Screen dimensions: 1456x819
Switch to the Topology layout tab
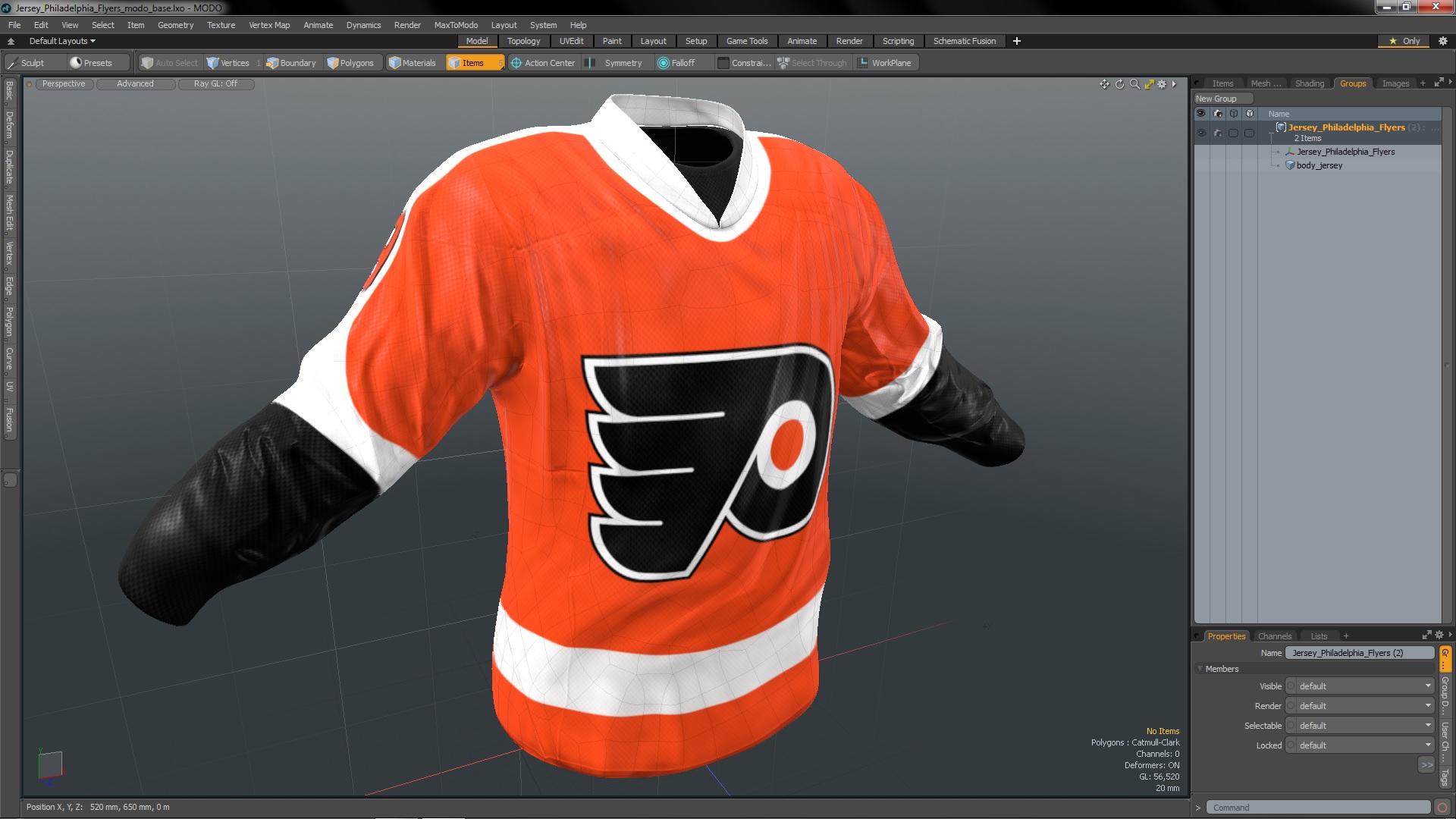coord(523,41)
